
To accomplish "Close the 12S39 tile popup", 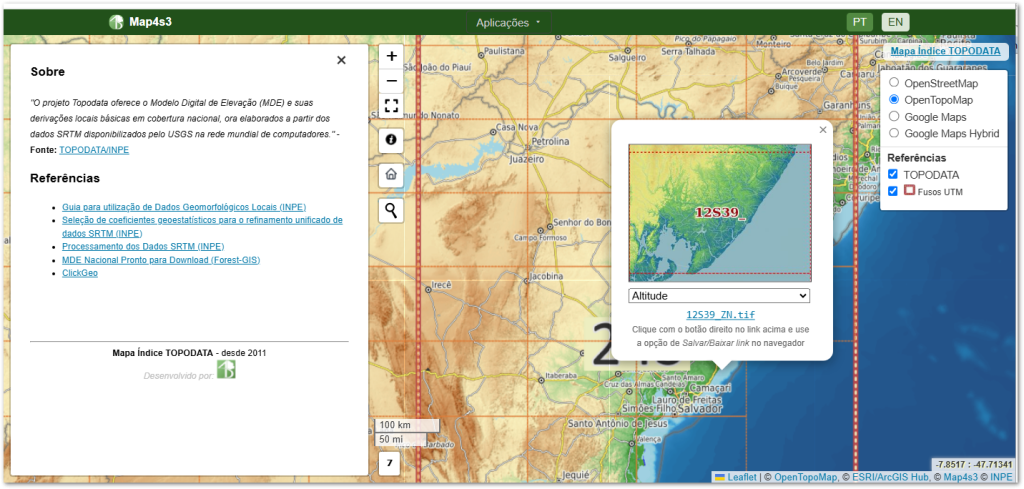I will coord(823,130).
